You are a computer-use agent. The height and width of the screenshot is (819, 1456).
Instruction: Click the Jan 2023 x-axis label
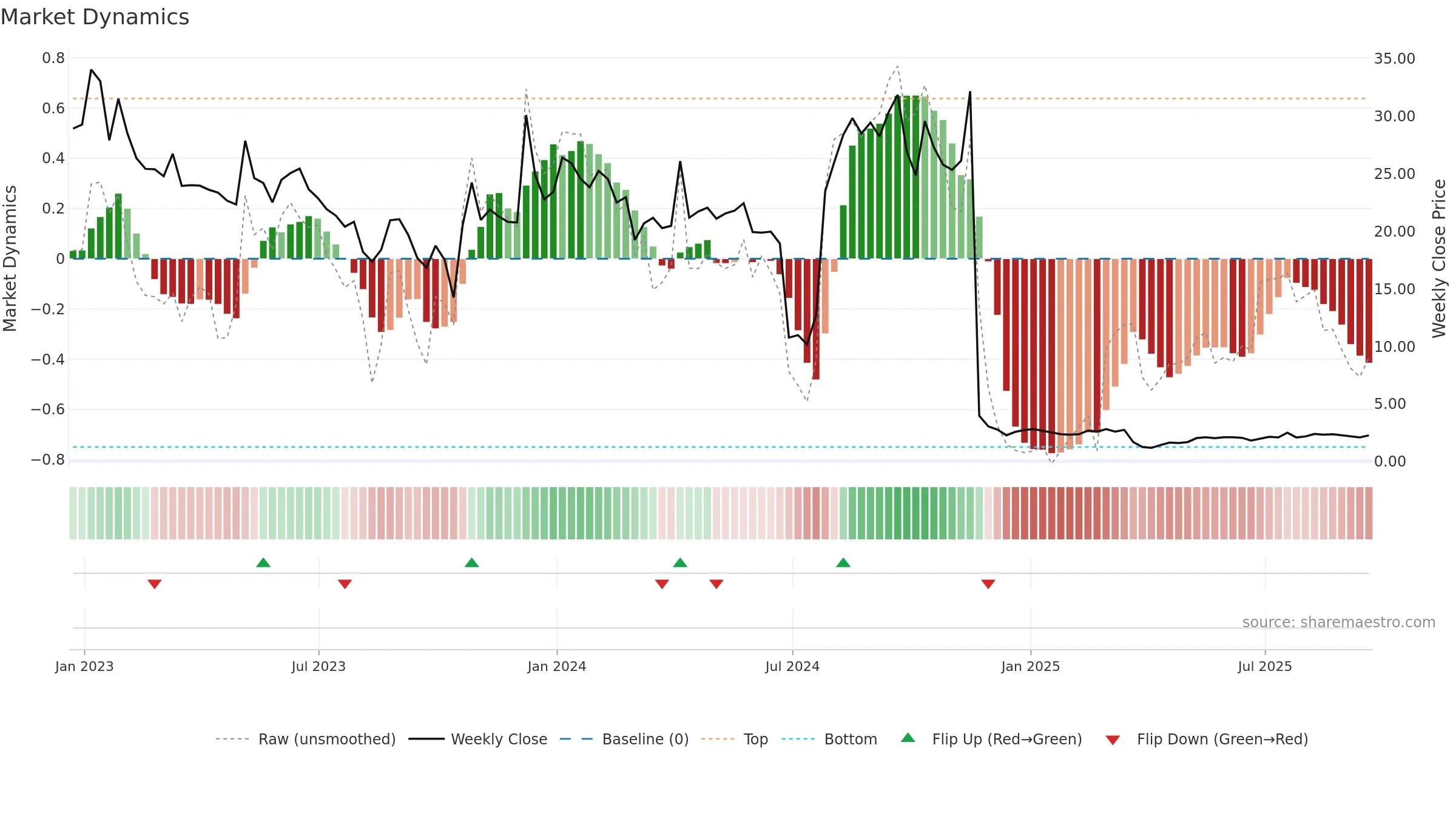pyautogui.click(x=84, y=666)
